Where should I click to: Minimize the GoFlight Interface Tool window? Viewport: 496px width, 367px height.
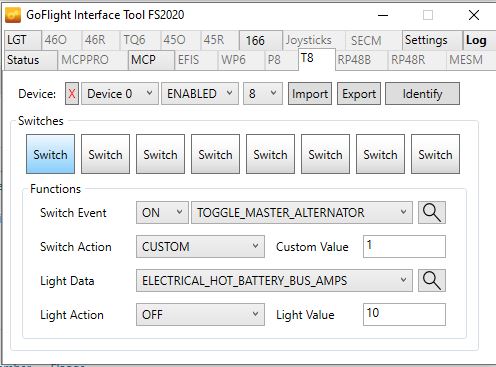[383, 15]
